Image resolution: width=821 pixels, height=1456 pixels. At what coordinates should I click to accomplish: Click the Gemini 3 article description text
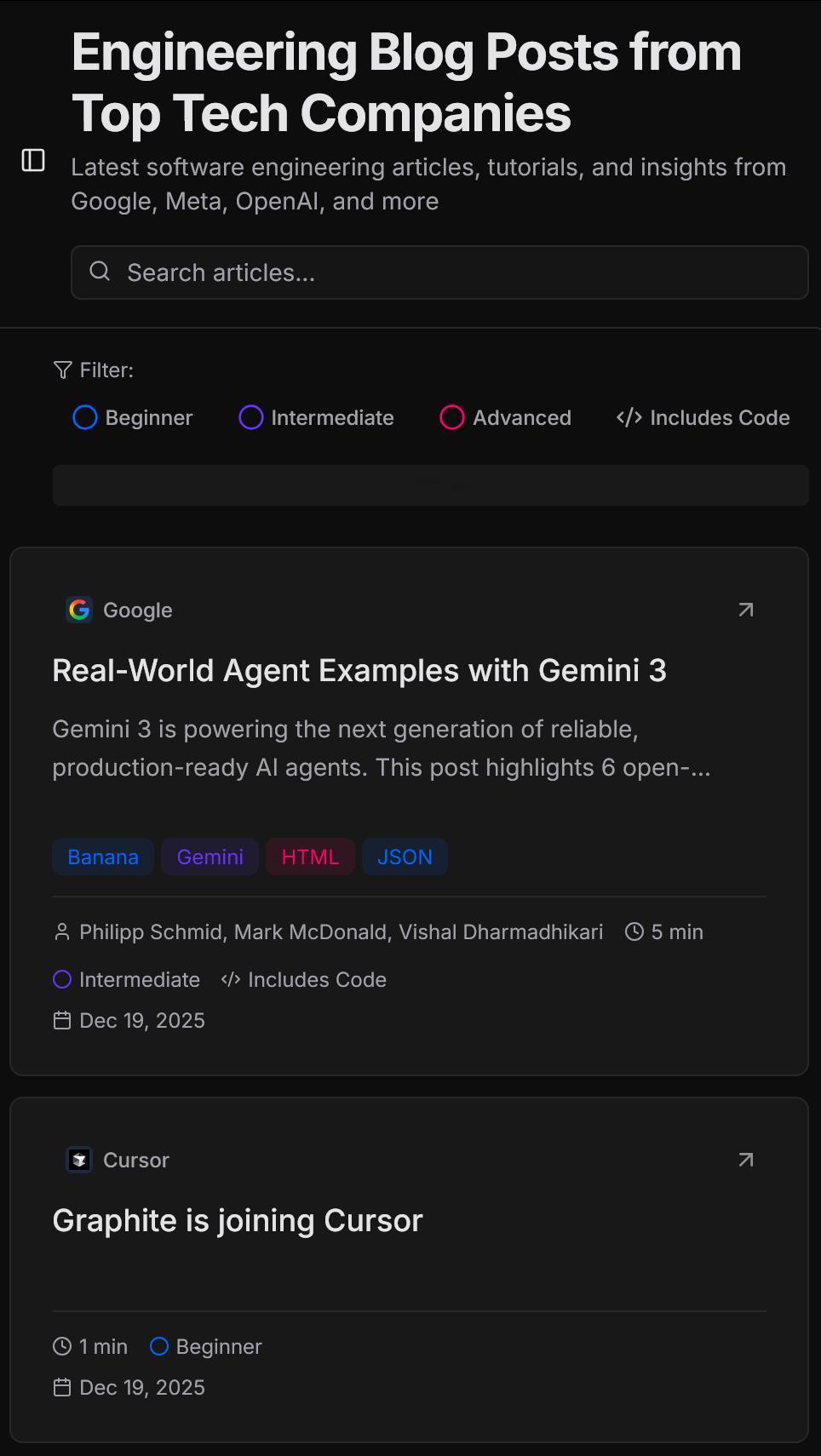(x=382, y=748)
